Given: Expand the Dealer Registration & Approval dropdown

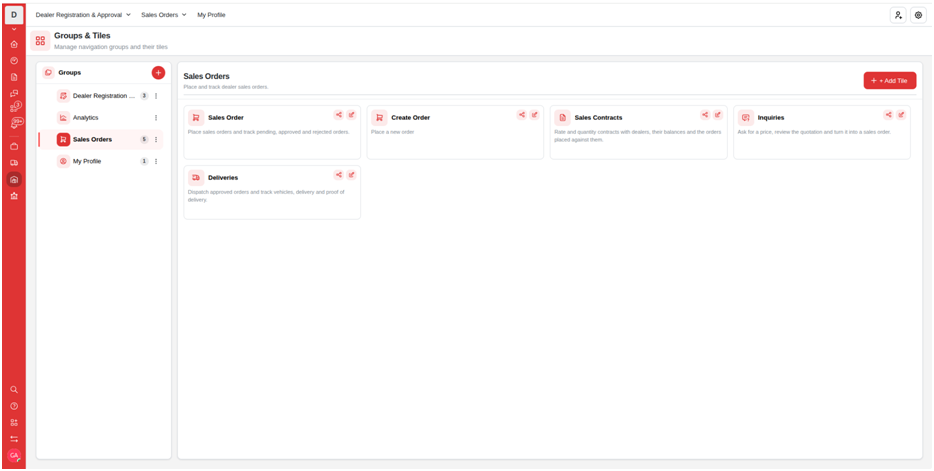Looking at the screenshot, I should coord(83,15).
